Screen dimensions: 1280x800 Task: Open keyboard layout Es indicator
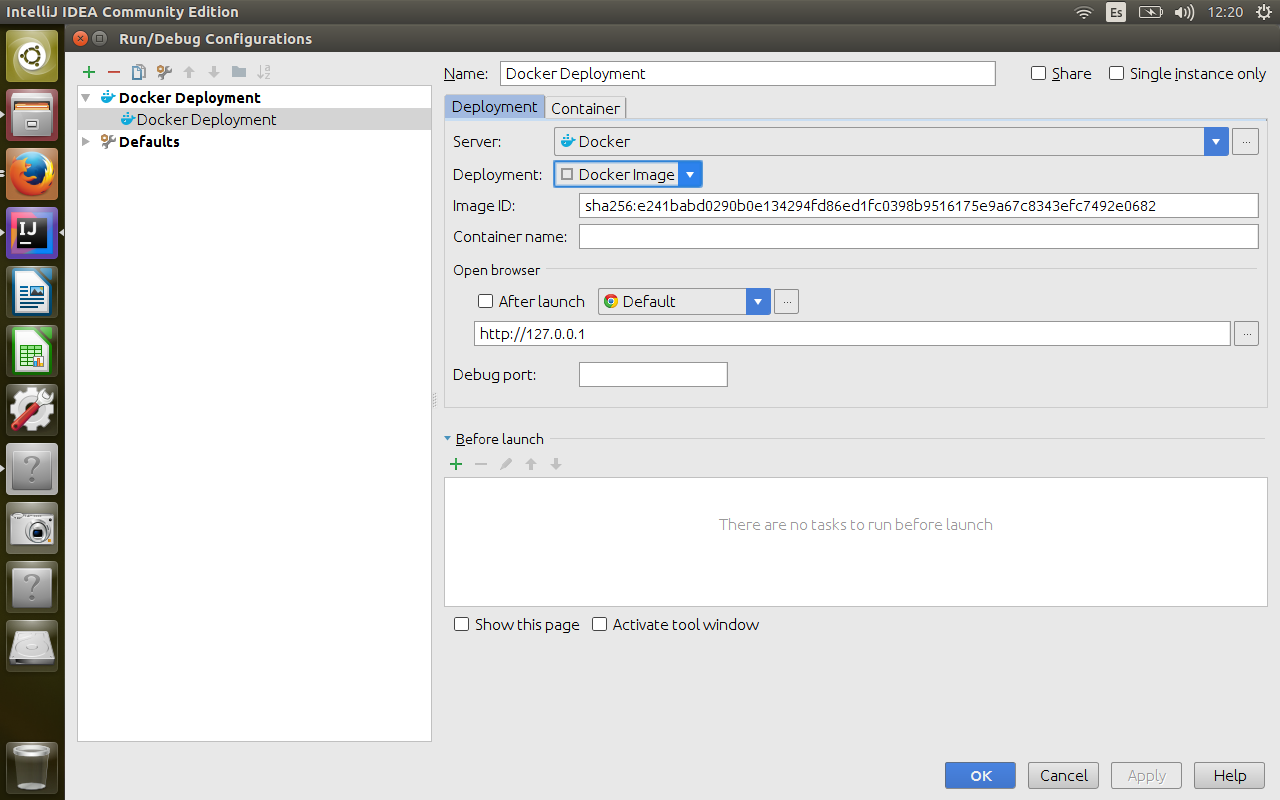pos(1116,12)
